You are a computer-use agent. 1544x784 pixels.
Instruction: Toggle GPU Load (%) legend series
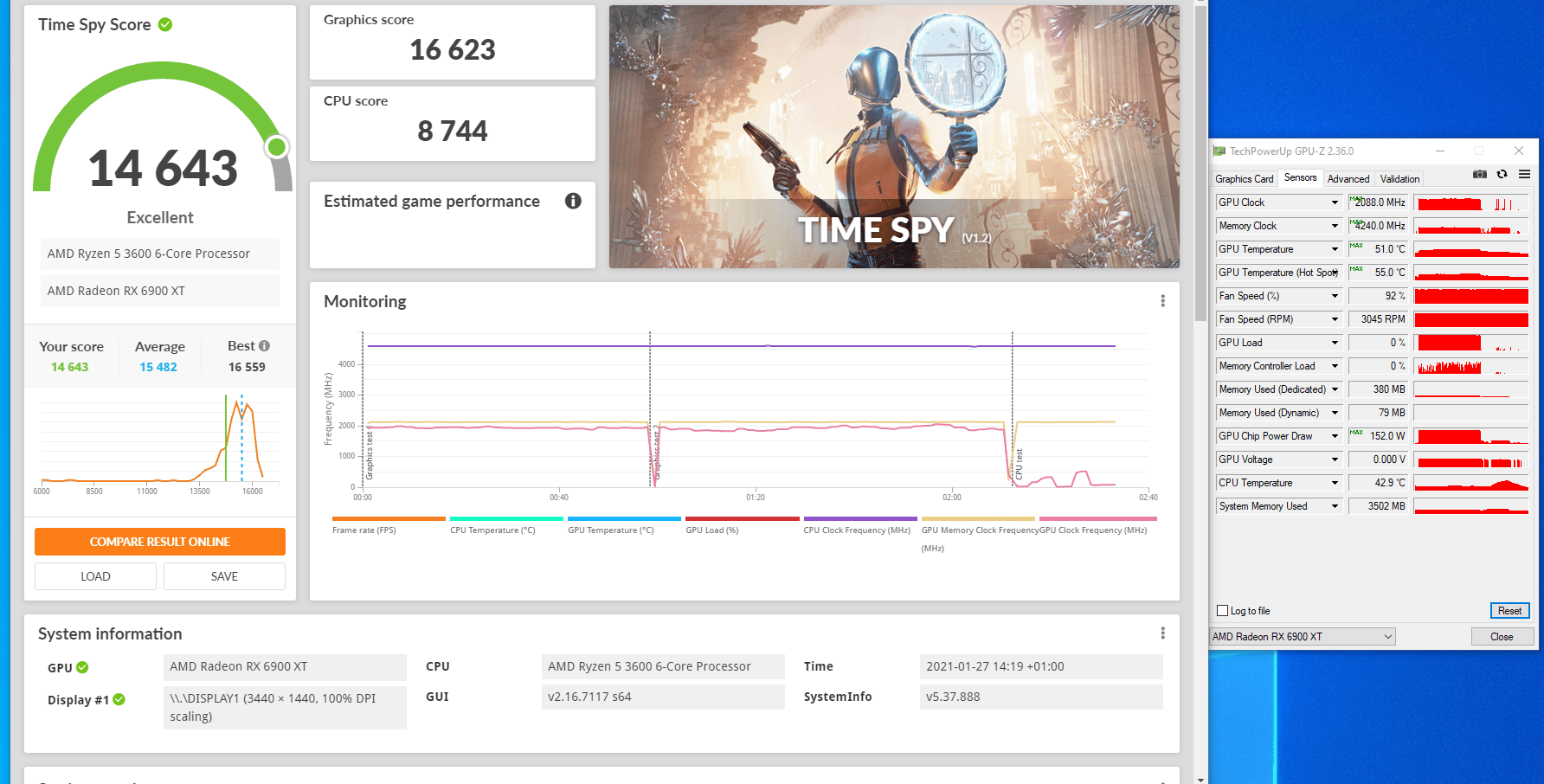pyautogui.click(x=742, y=524)
